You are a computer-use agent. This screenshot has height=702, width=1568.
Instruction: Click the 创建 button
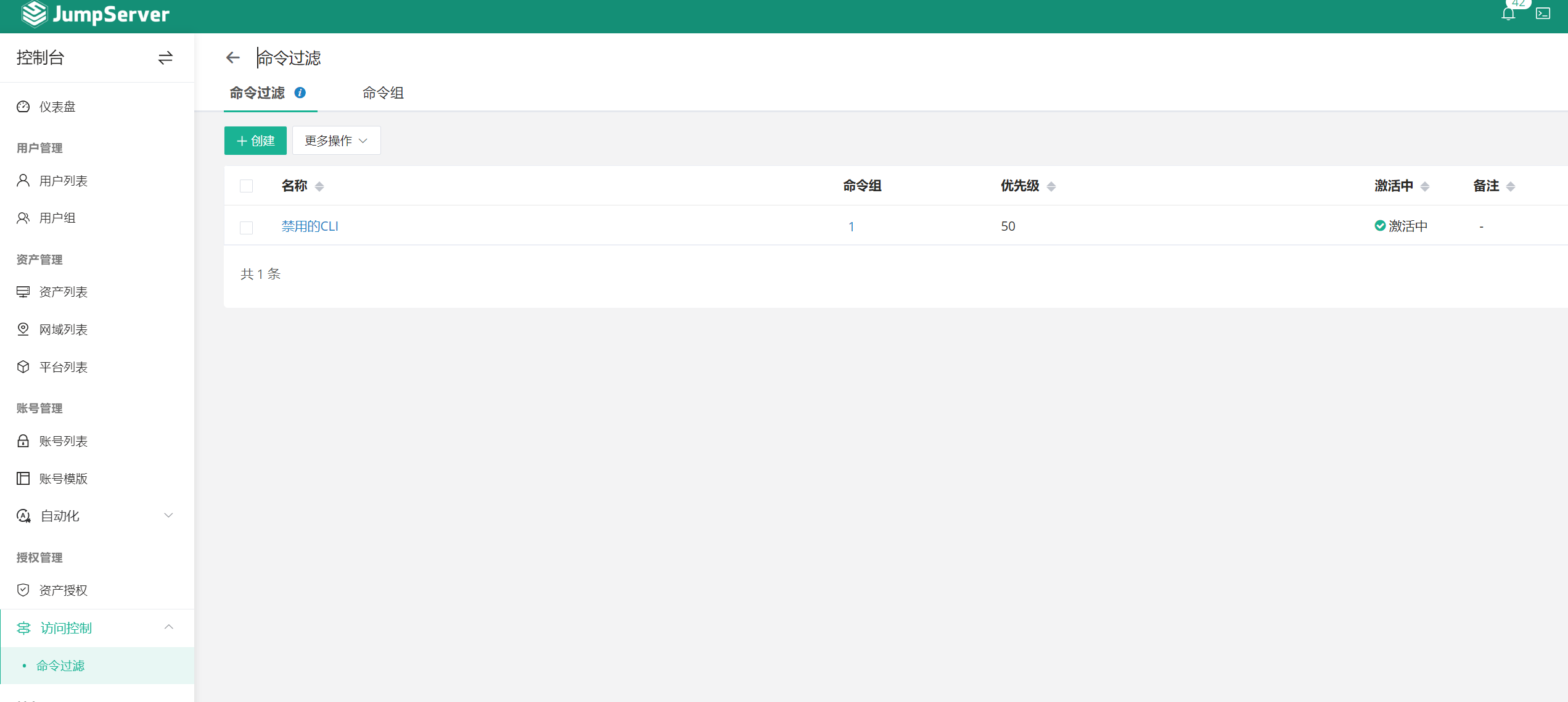255,141
